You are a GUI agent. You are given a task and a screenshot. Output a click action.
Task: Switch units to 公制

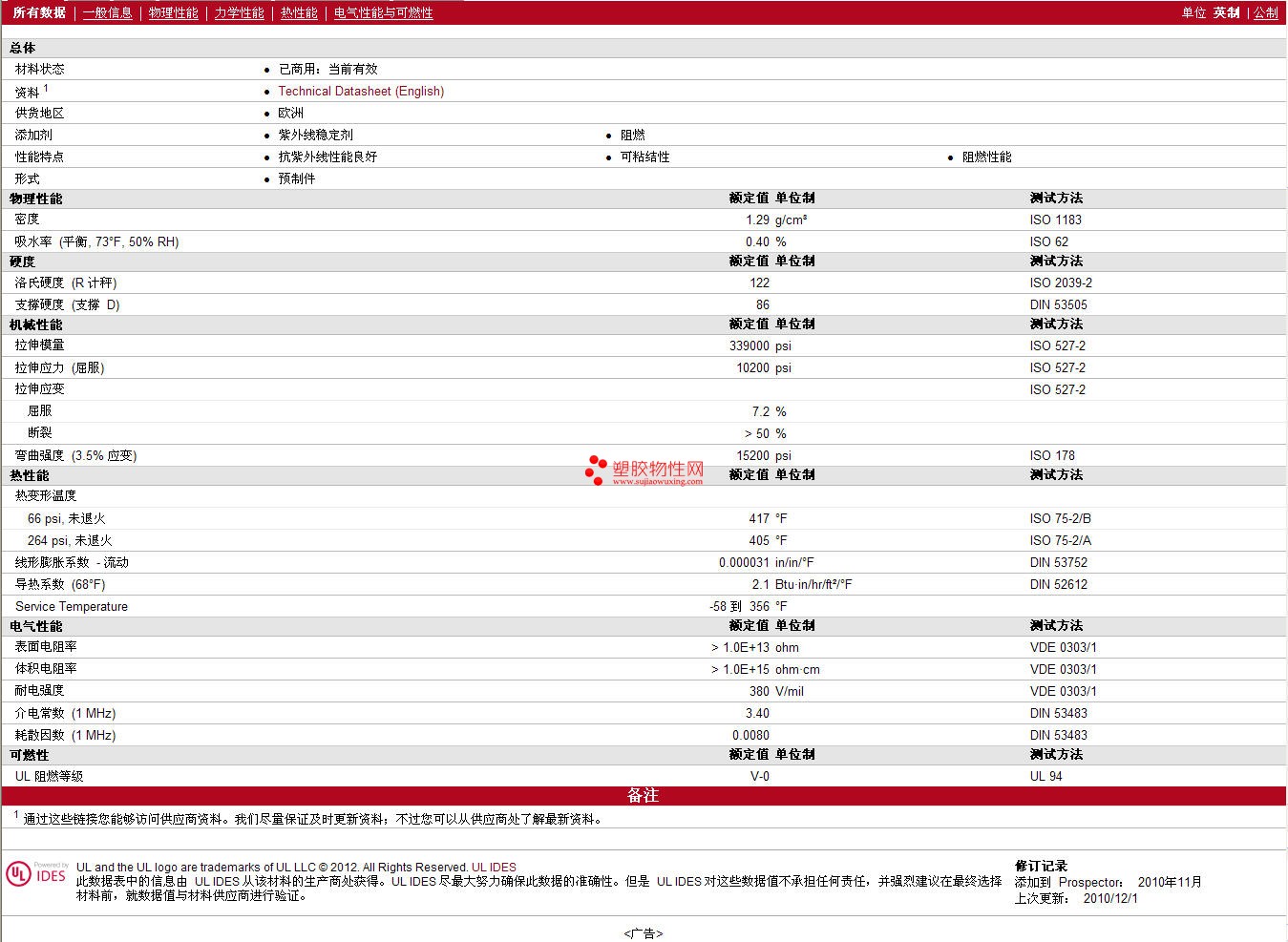tap(1266, 12)
